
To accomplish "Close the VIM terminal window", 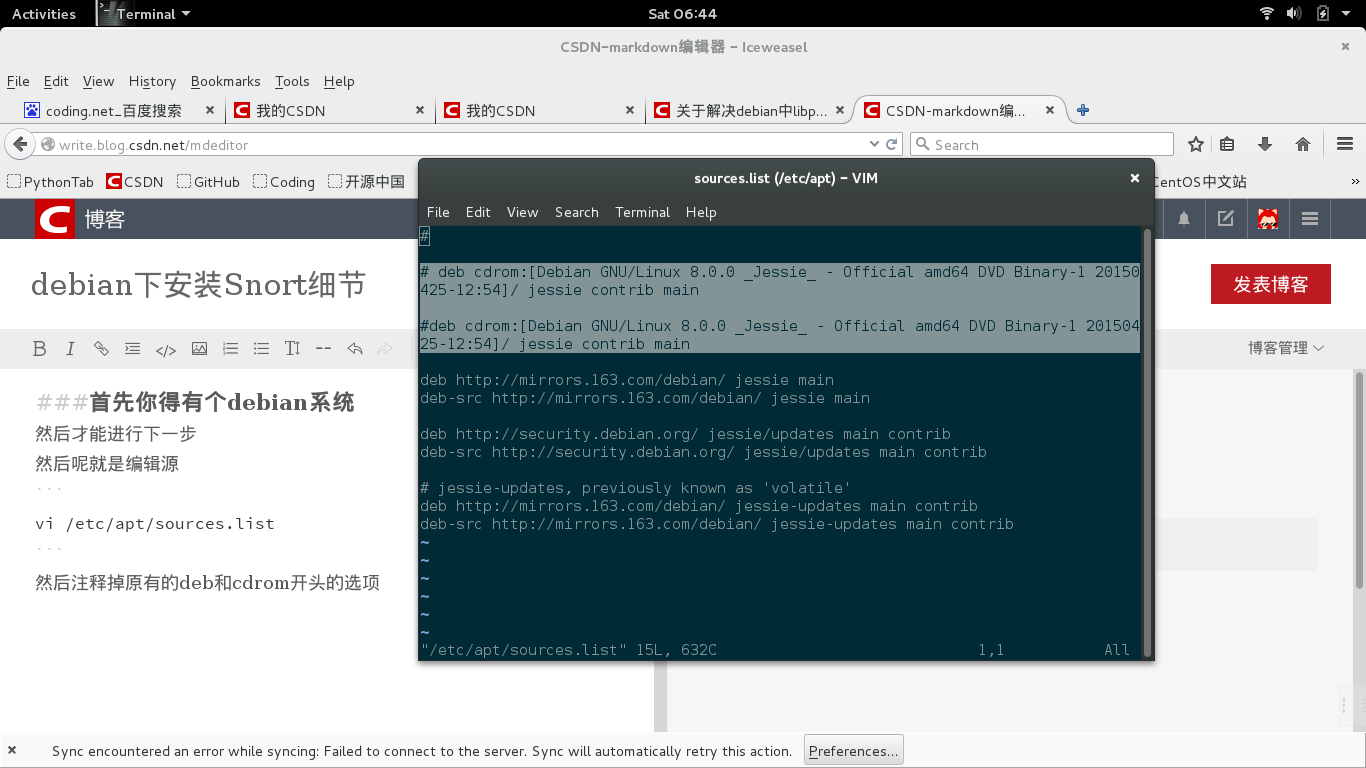I will tap(1134, 178).
